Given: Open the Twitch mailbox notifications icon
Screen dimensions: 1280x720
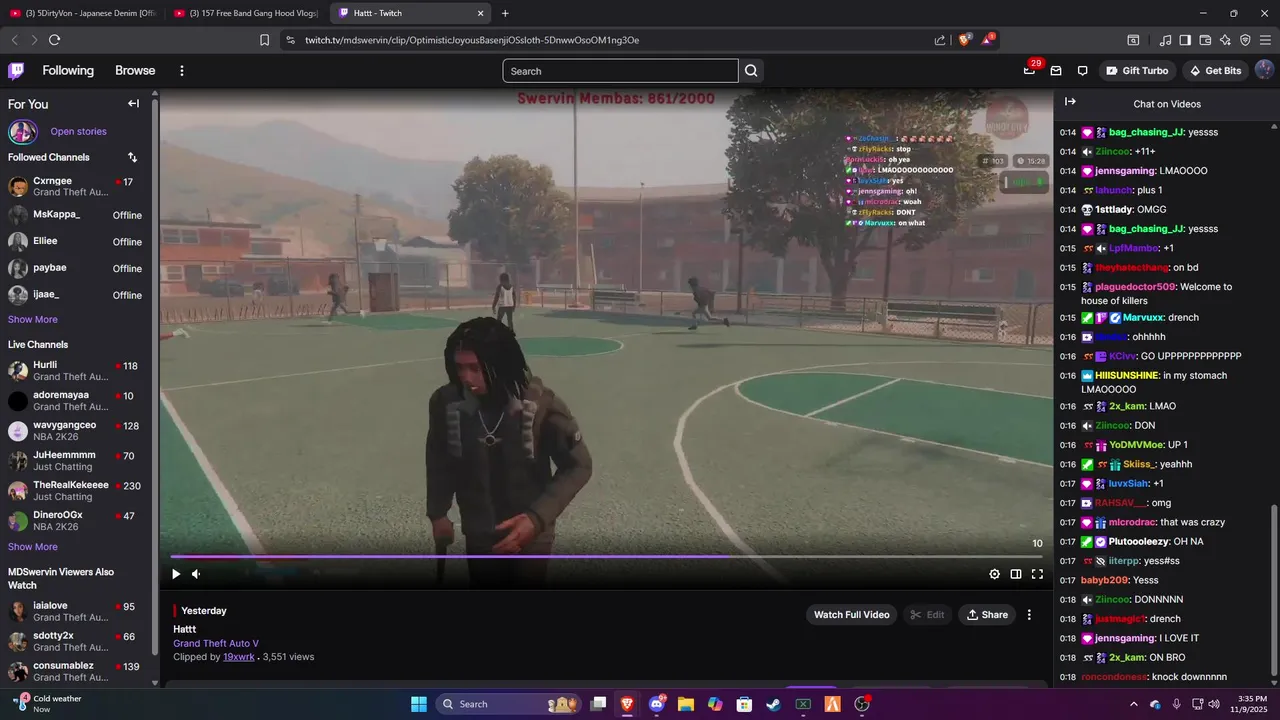Looking at the screenshot, I should (1056, 71).
